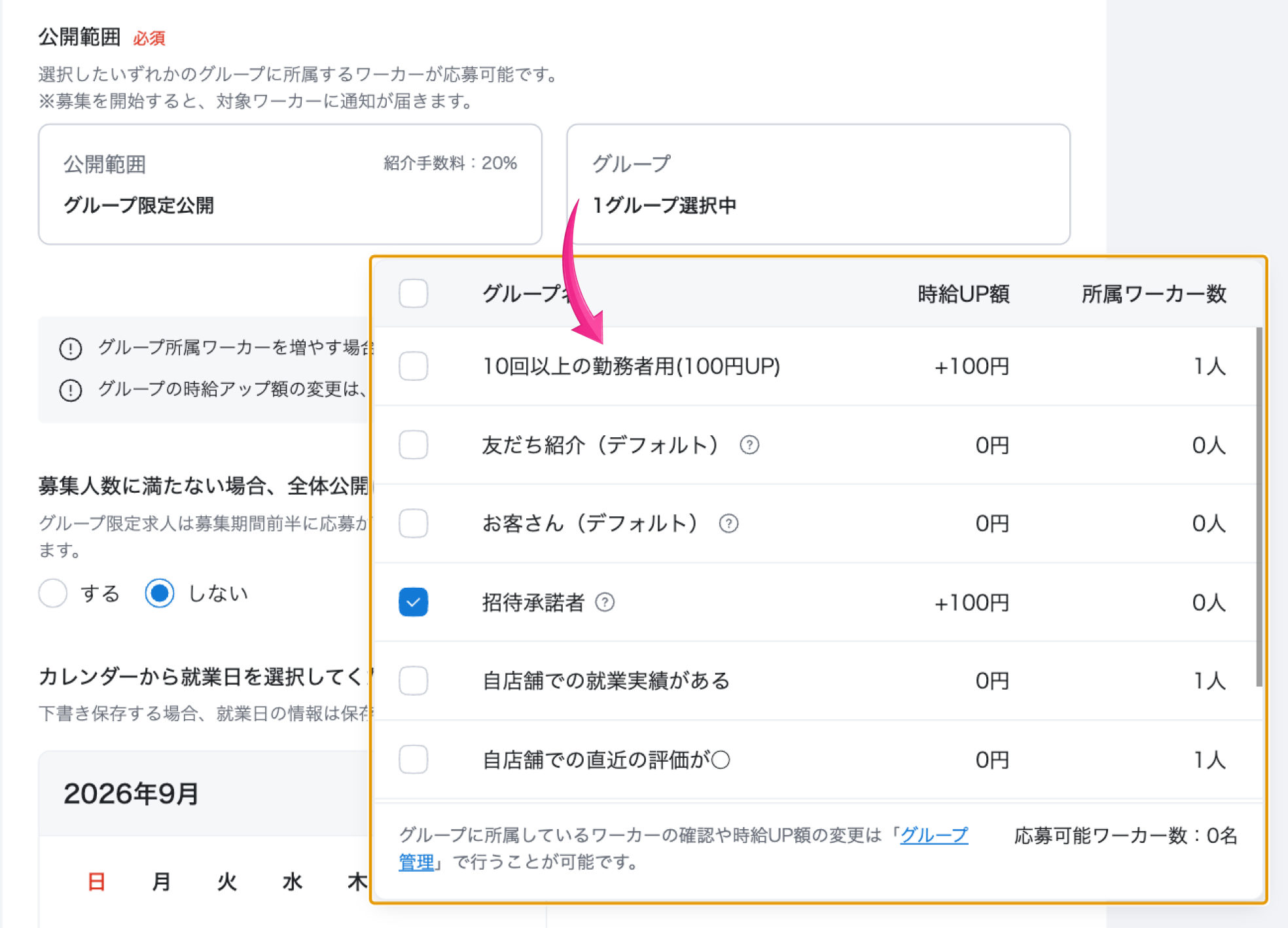Click question mark icon next to 招待承諾者
Image resolution: width=1288 pixels, height=928 pixels.
605,602
